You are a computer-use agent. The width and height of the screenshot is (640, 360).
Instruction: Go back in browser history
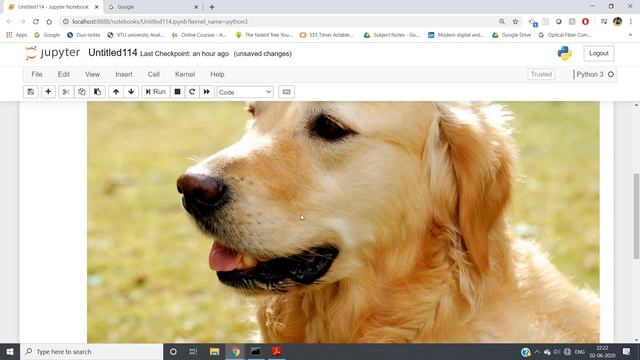tap(9, 22)
